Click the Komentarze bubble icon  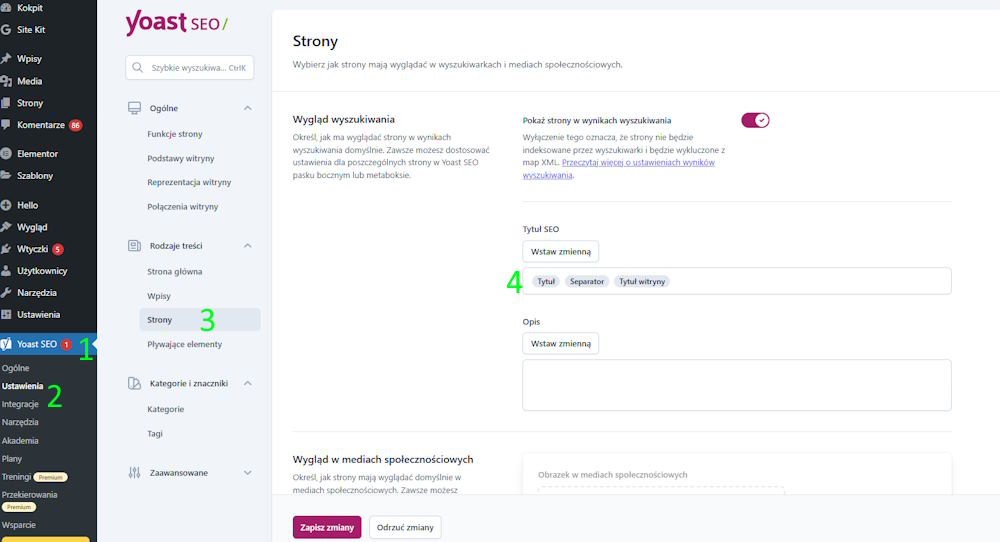[6, 125]
